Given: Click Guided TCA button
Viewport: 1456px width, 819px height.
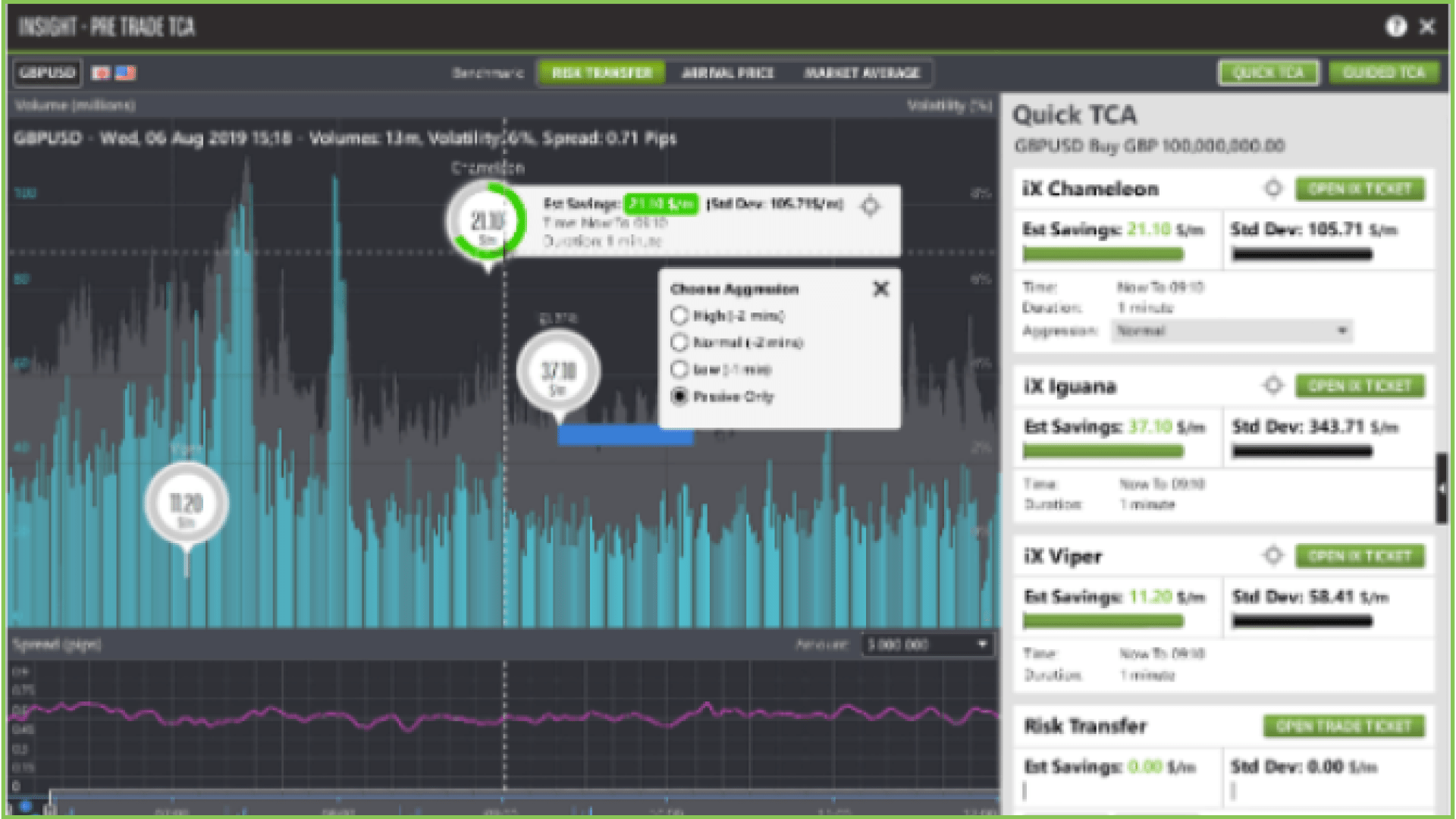Looking at the screenshot, I should click(1383, 73).
